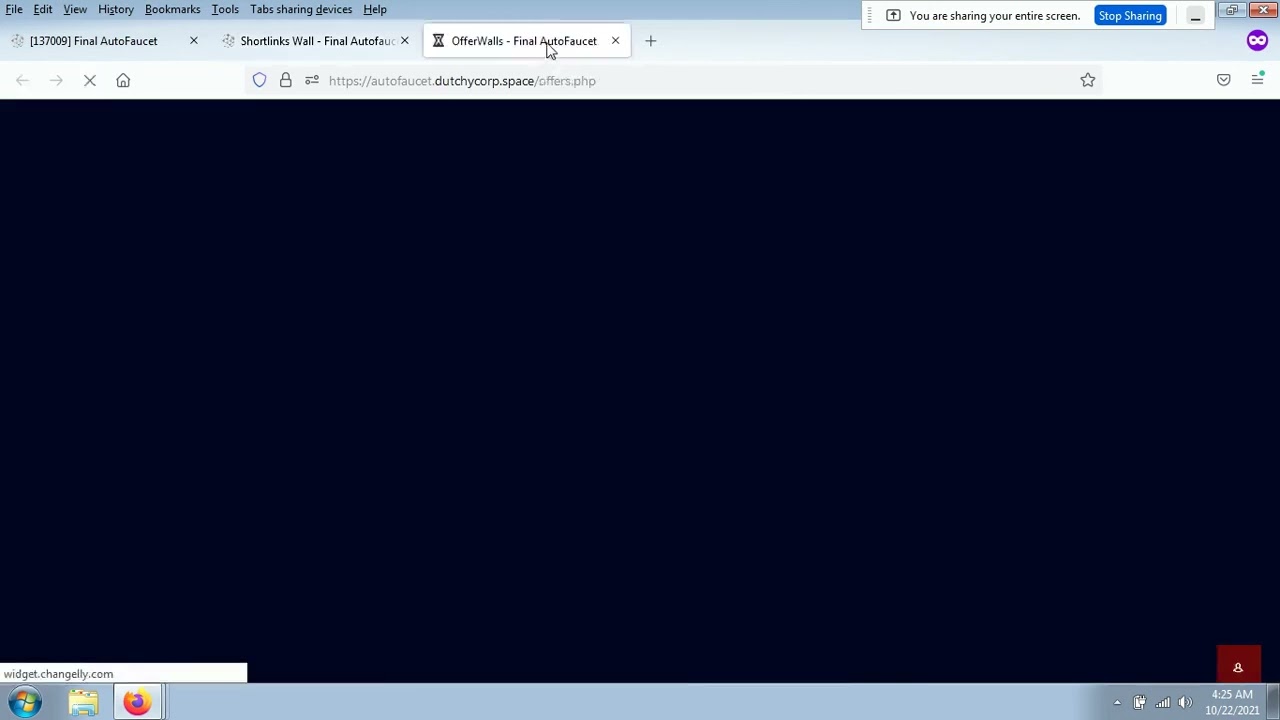Image resolution: width=1280 pixels, height=720 pixels.
Task: Open Tabs sharing devices menu
Action: 301,9
